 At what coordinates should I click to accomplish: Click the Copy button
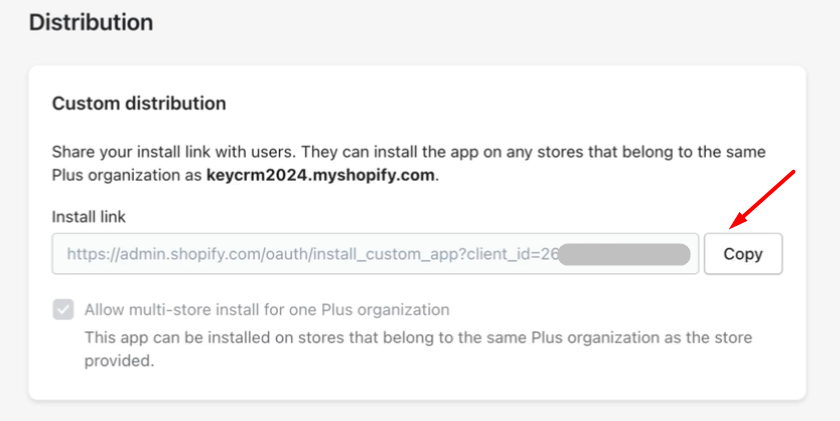742,254
